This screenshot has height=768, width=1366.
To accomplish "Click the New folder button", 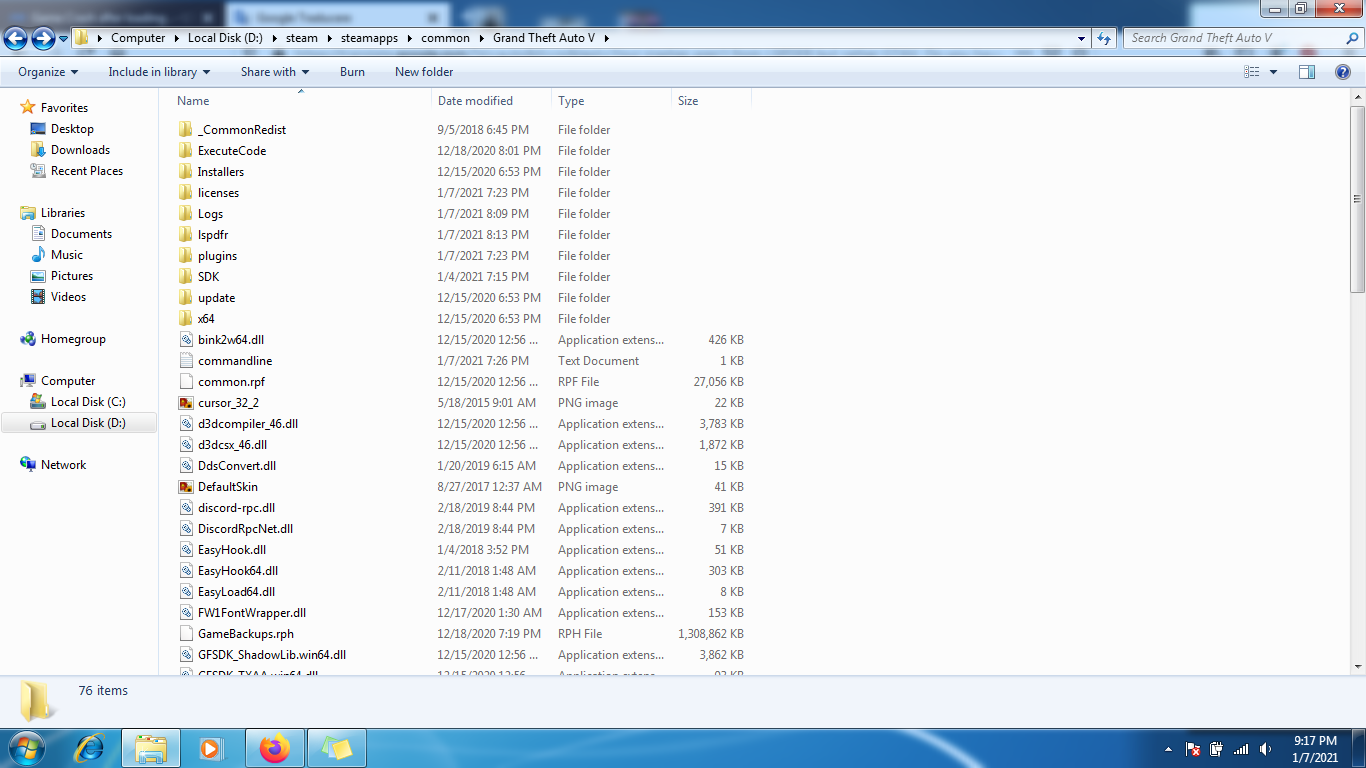I will [424, 72].
